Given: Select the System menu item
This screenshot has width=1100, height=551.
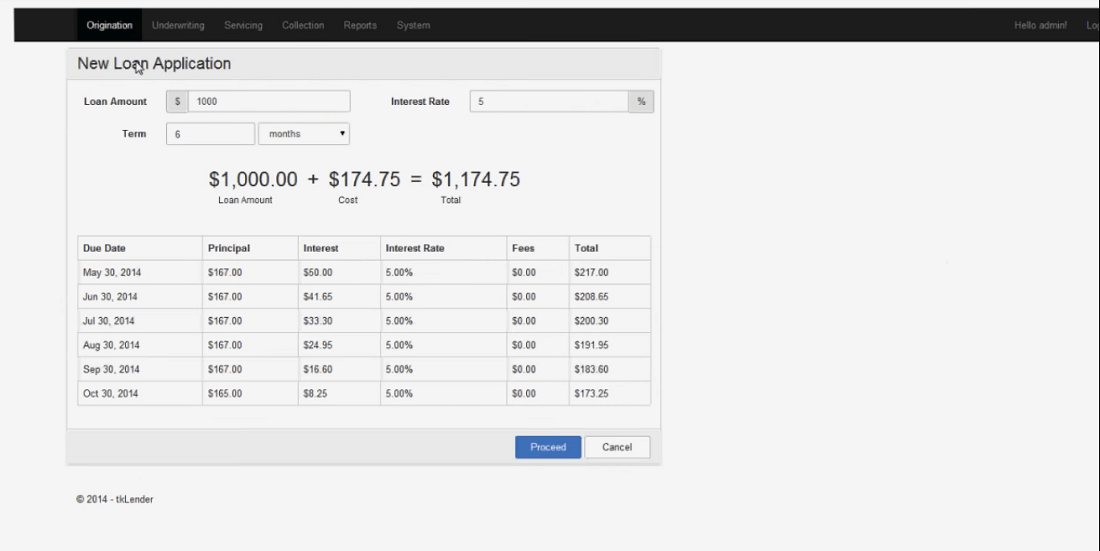Looking at the screenshot, I should (x=413, y=25).
